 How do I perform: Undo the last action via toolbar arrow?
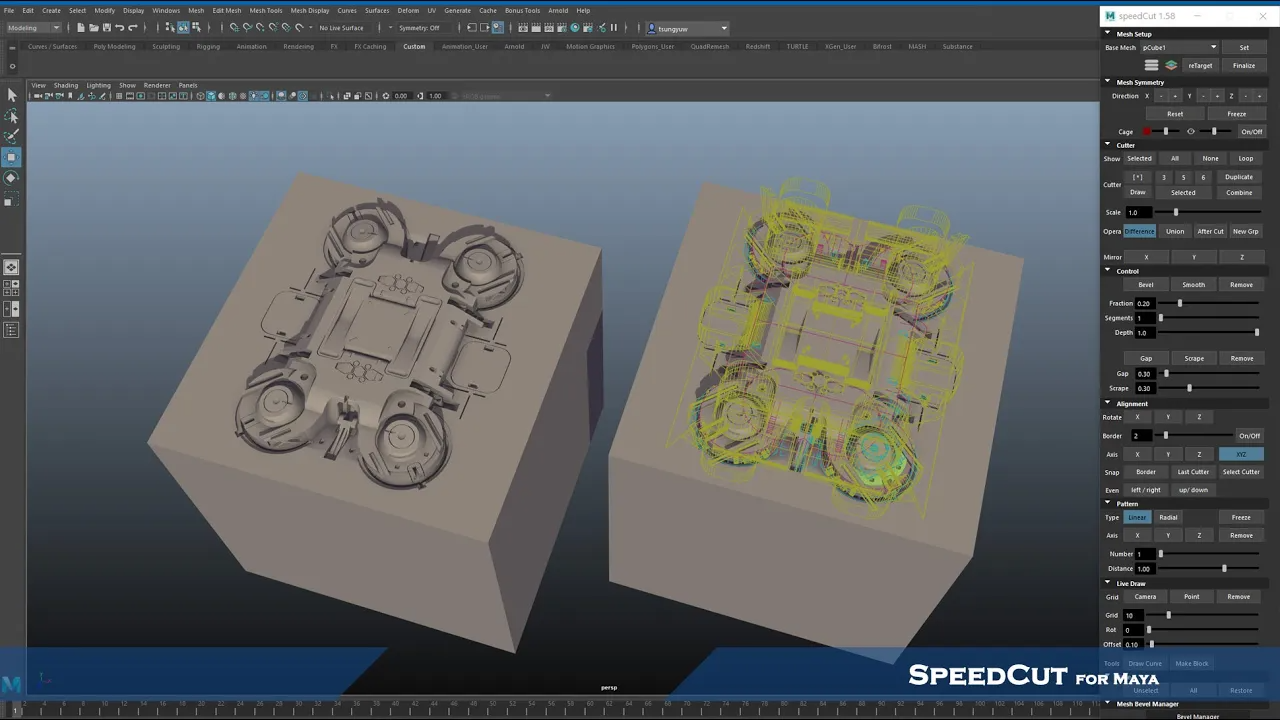[120, 28]
